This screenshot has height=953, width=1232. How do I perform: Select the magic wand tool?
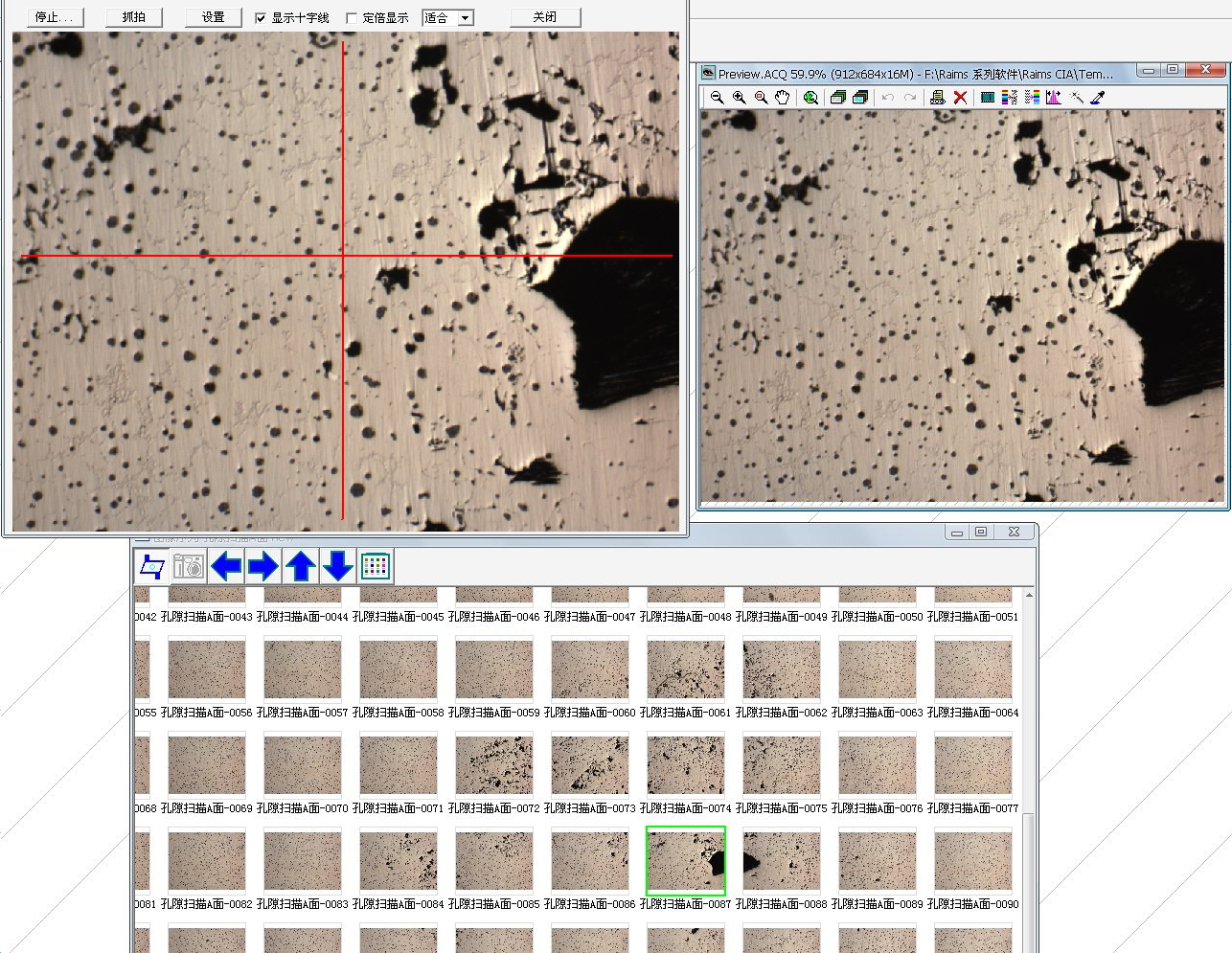(1076, 98)
